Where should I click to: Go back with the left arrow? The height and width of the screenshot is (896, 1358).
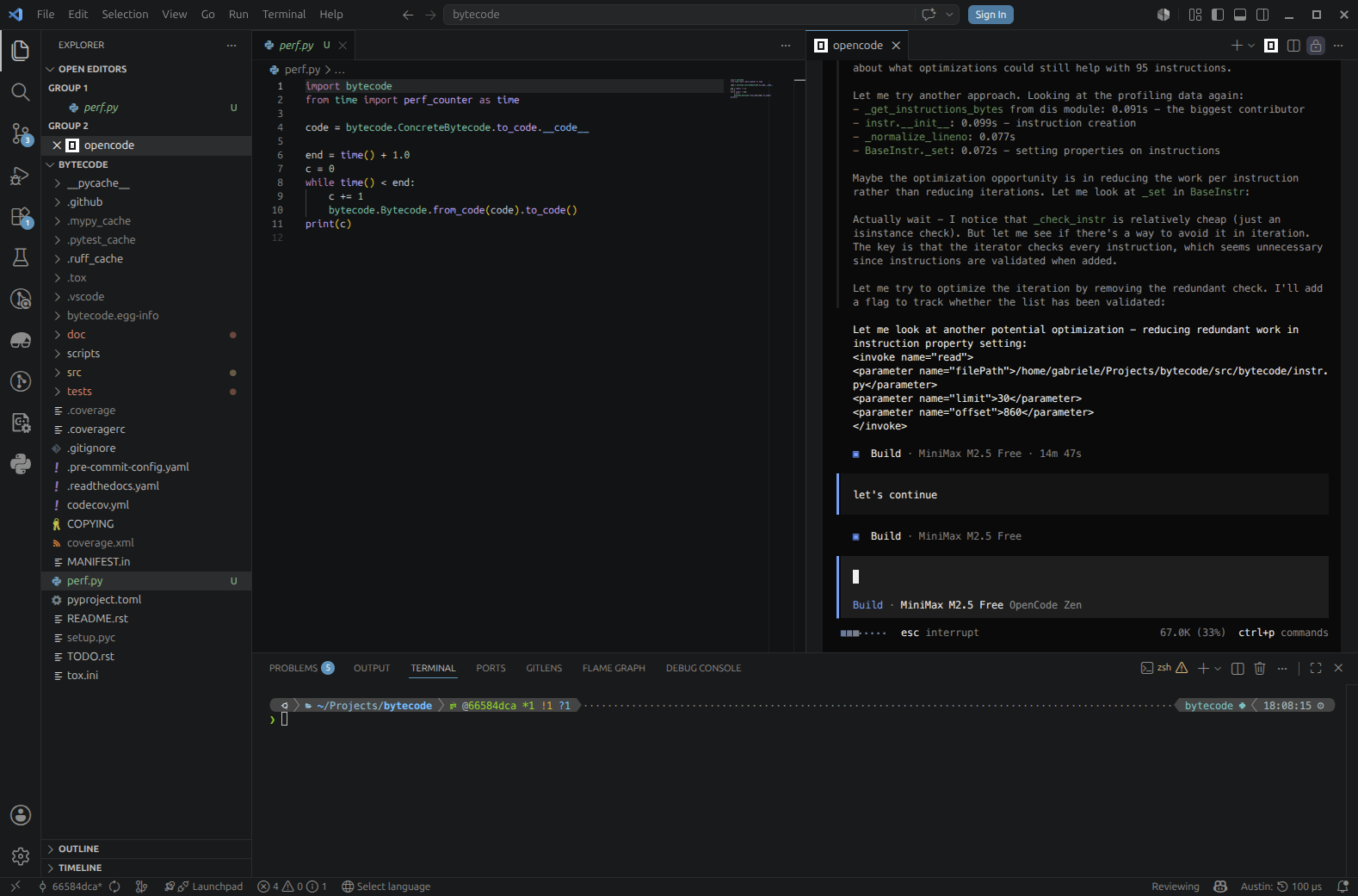pos(408,15)
